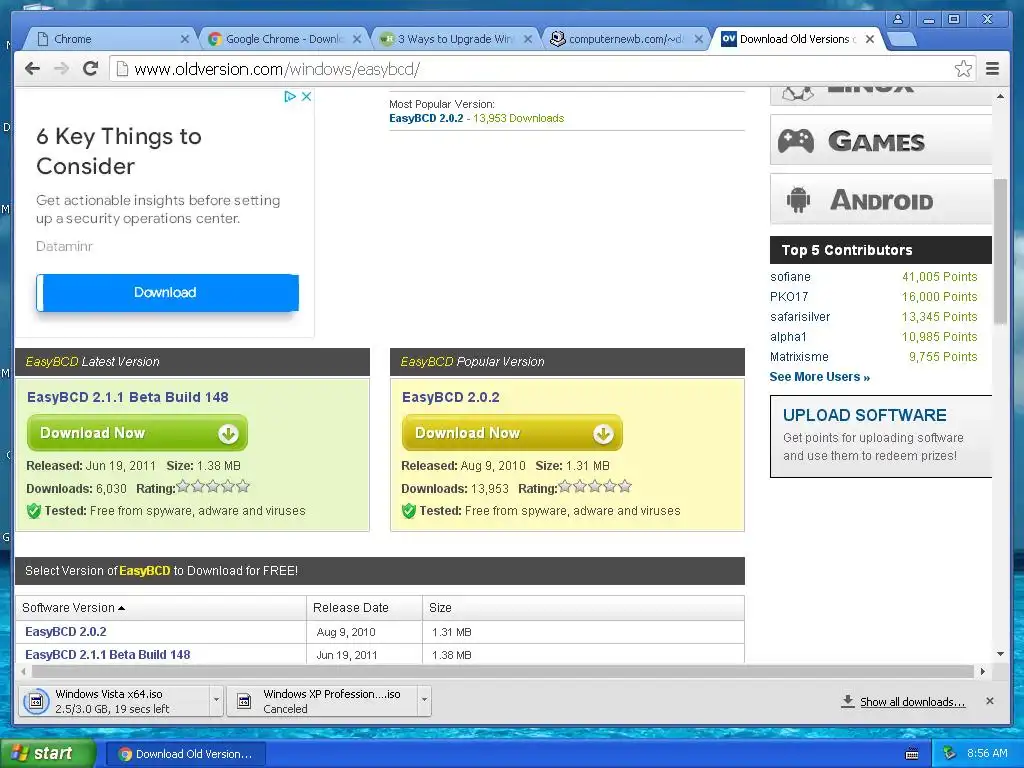The image size is (1024, 768).
Task: Expand options for Windows Vista x64.iso download
Action: click(x=216, y=701)
